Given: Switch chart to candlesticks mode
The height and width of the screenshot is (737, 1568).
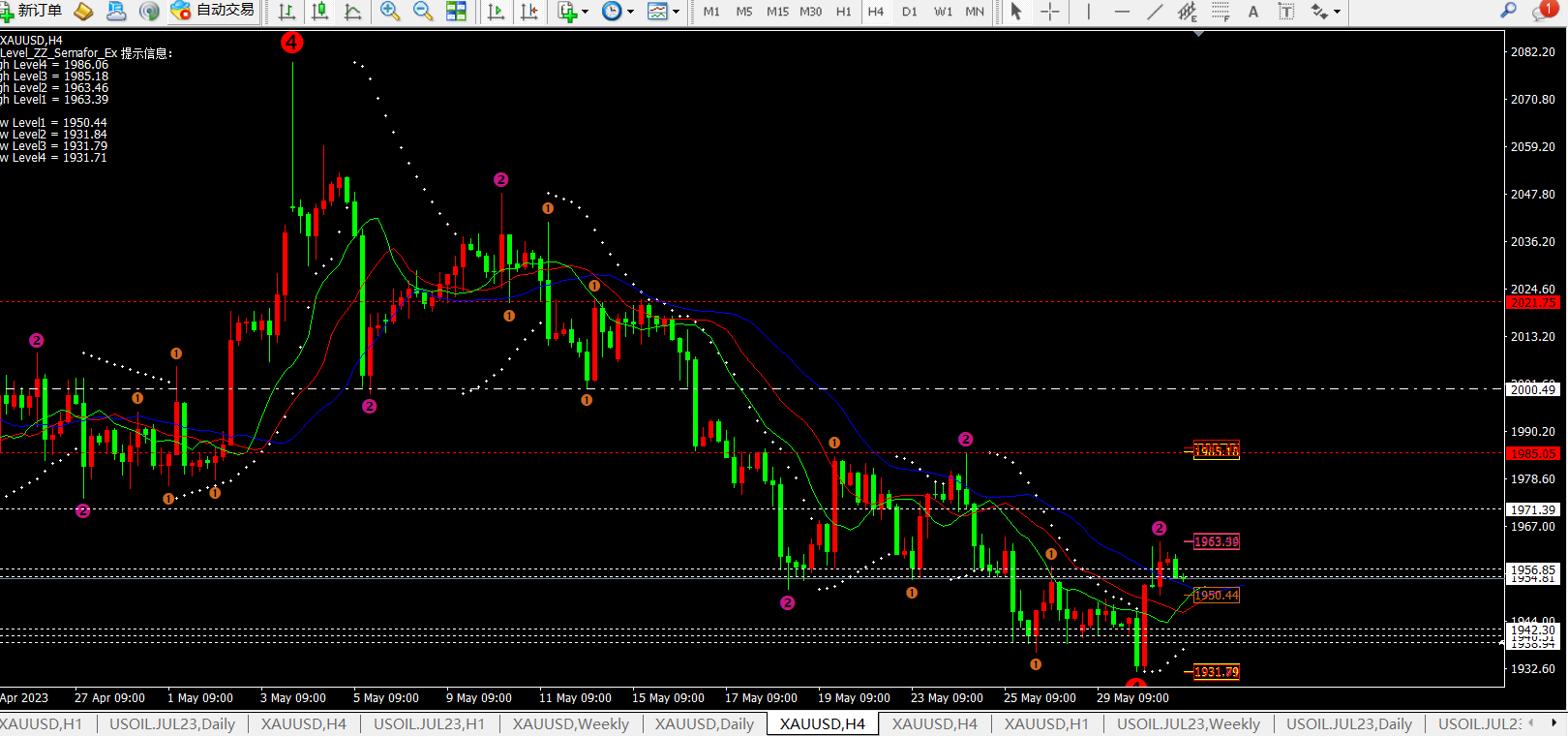Looking at the screenshot, I should [320, 12].
